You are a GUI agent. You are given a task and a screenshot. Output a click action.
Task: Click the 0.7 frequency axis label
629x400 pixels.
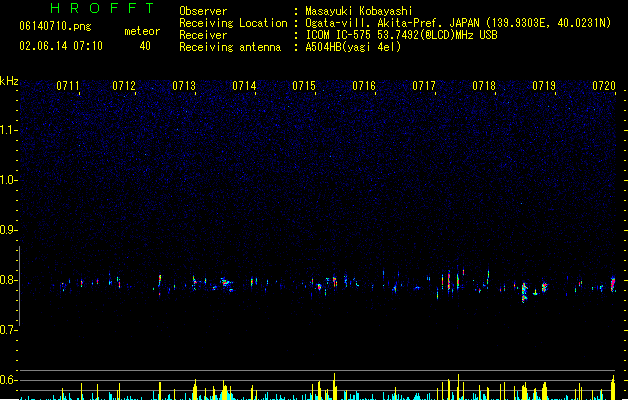[x=8, y=330]
